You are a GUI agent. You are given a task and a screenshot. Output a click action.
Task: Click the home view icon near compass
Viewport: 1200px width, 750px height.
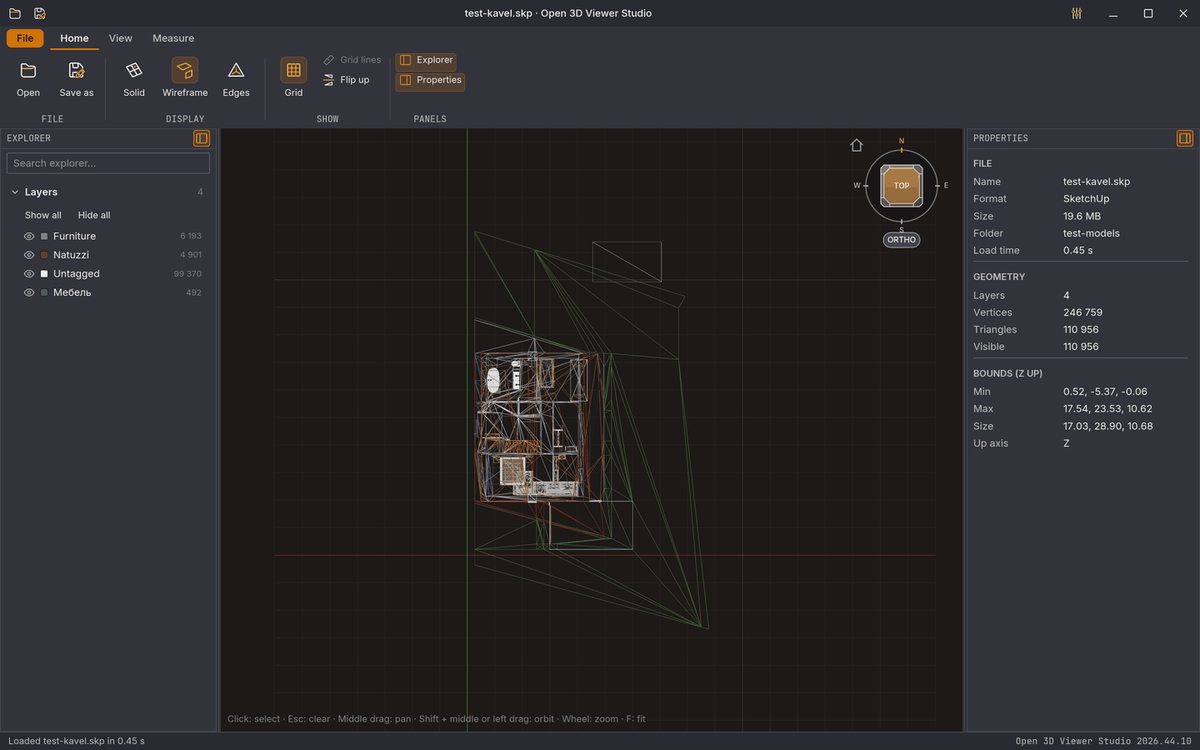pyautogui.click(x=856, y=145)
